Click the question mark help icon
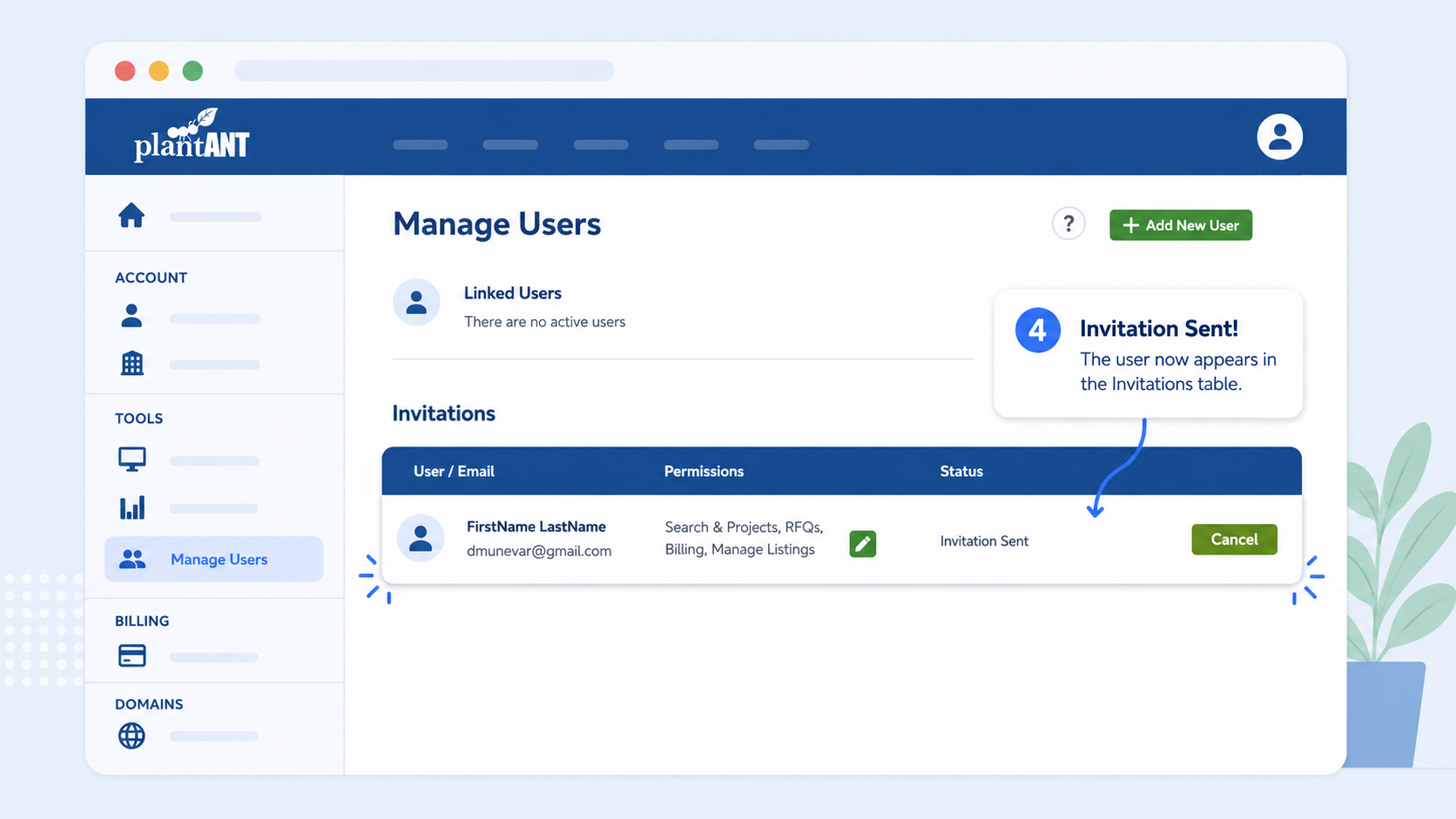 (1068, 224)
